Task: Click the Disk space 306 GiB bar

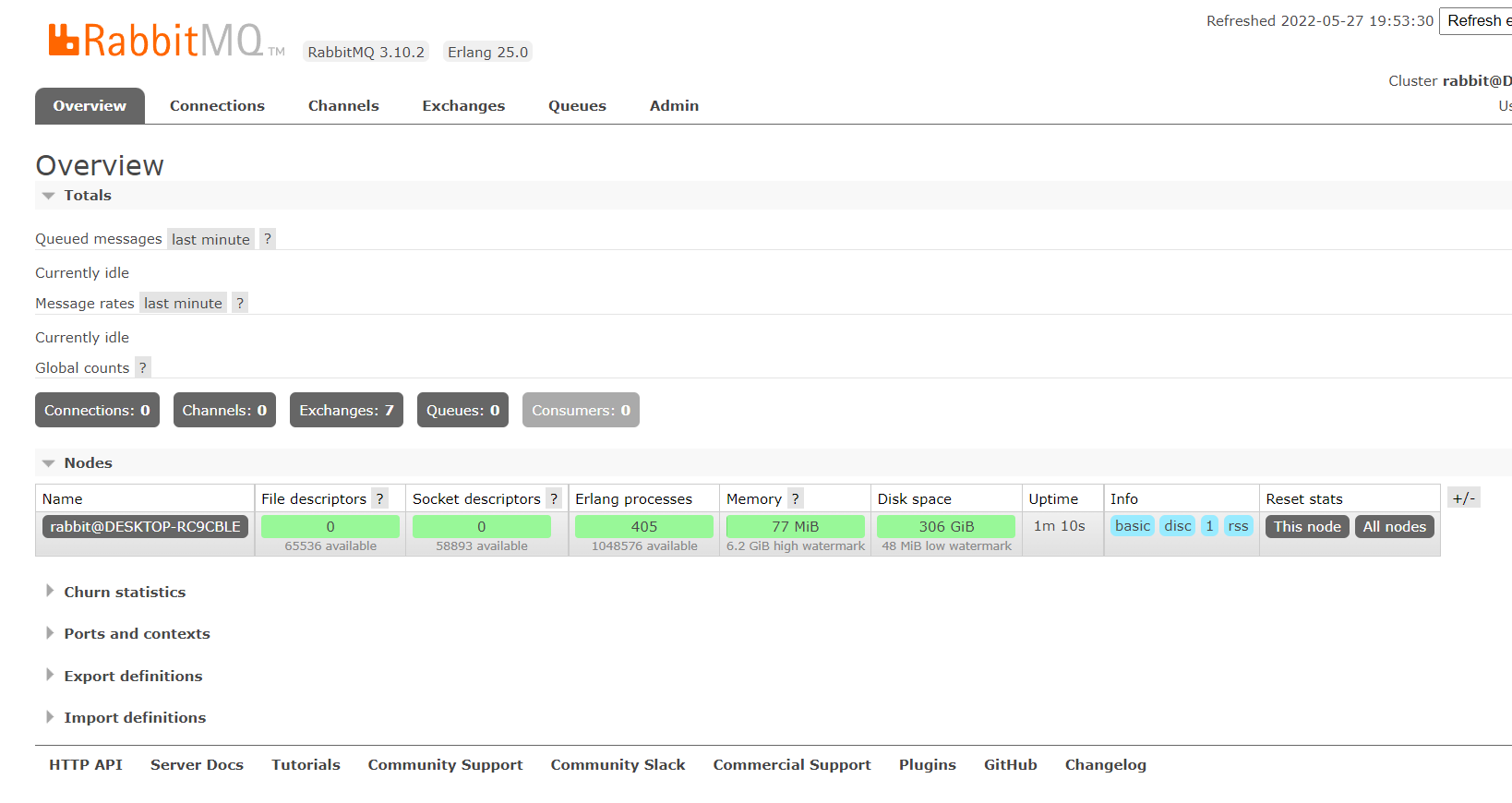Action: (946, 526)
